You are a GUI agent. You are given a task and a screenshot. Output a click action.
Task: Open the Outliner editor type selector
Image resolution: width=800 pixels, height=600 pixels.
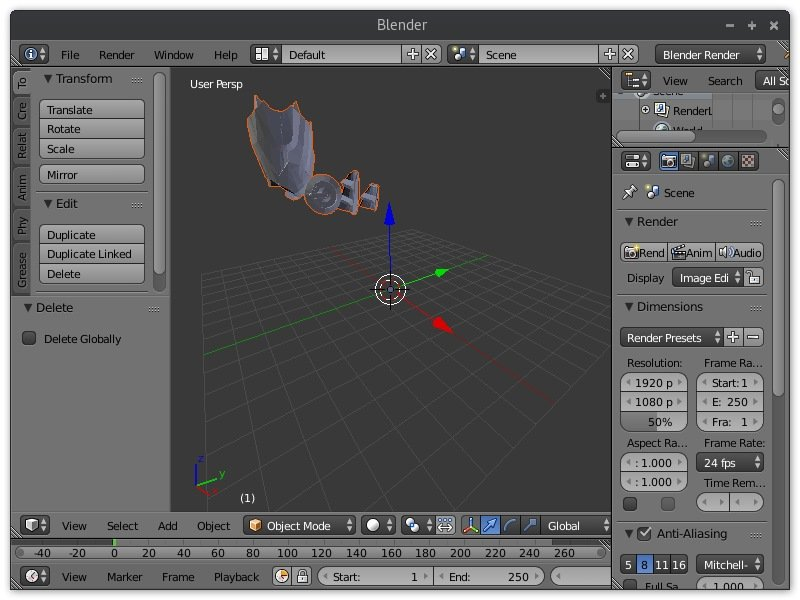coord(636,81)
